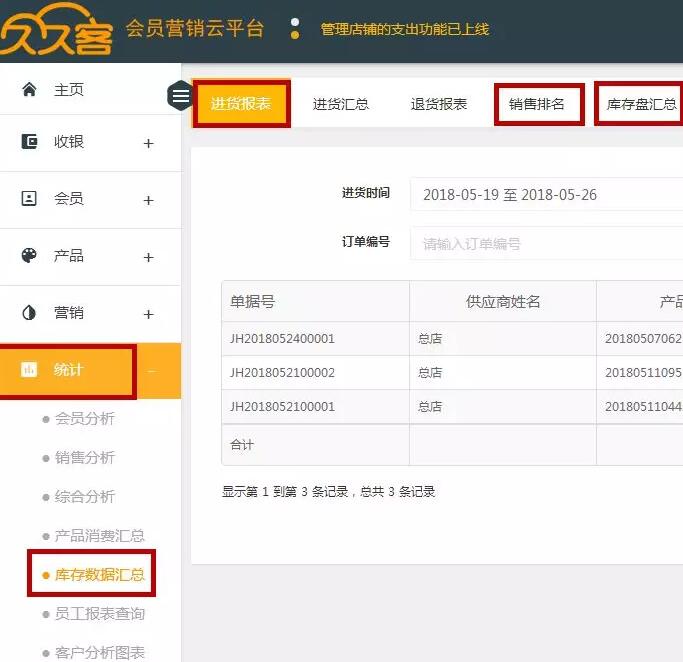683x662 pixels.
Task: Switch to the 进货汇总 tab
Action: pos(340,104)
